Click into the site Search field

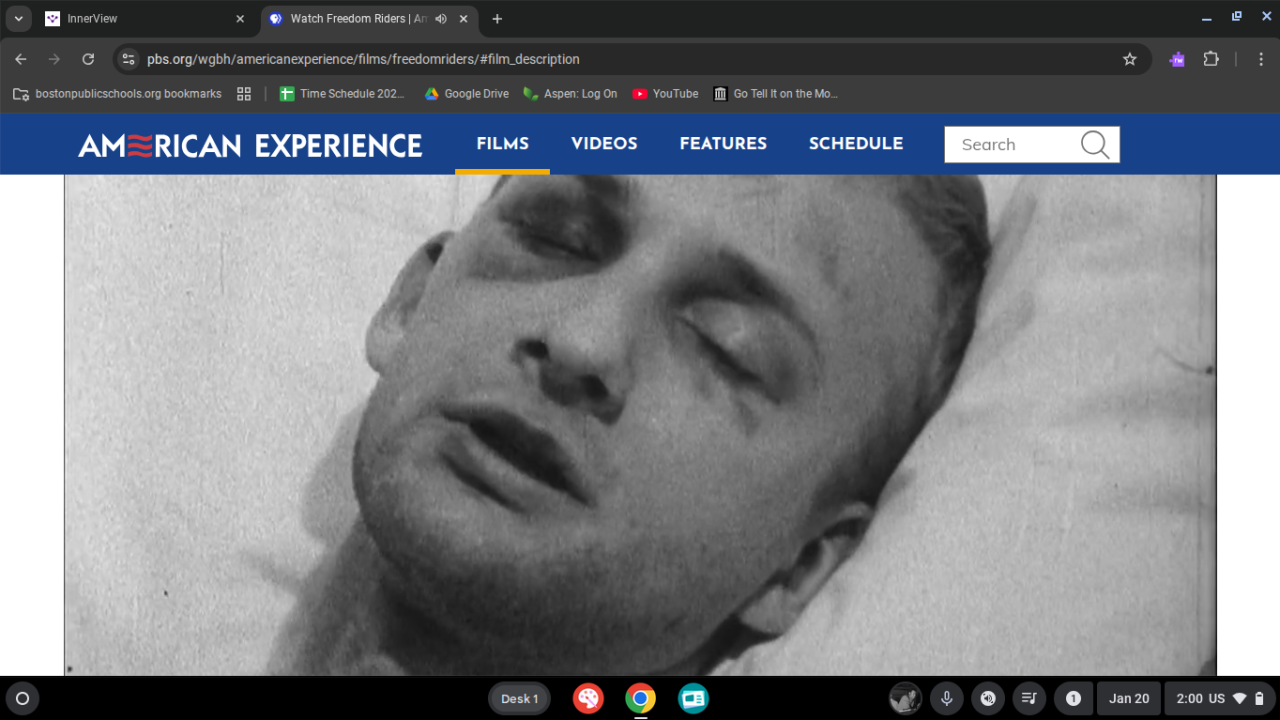tap(1010, 144)
